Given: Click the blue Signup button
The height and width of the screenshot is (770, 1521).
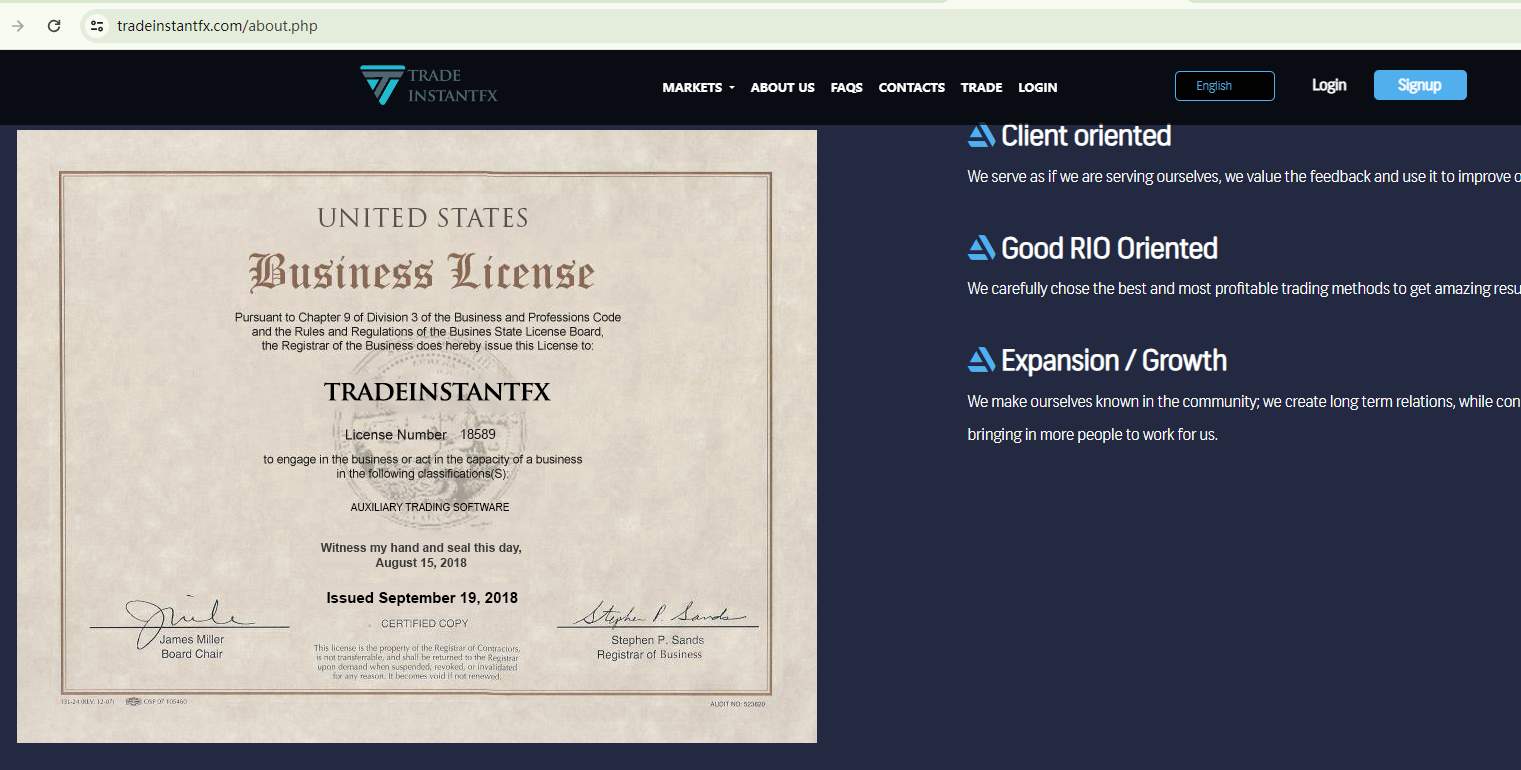Looking at the screenshot, I should (1420, 85).
